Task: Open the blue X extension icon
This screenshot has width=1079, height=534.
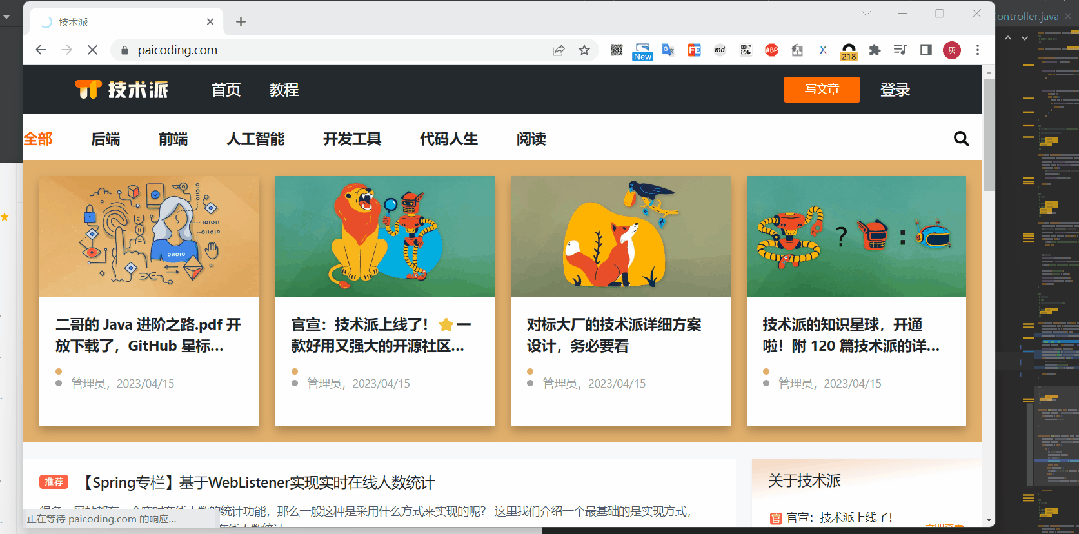Action: (822, 50)
